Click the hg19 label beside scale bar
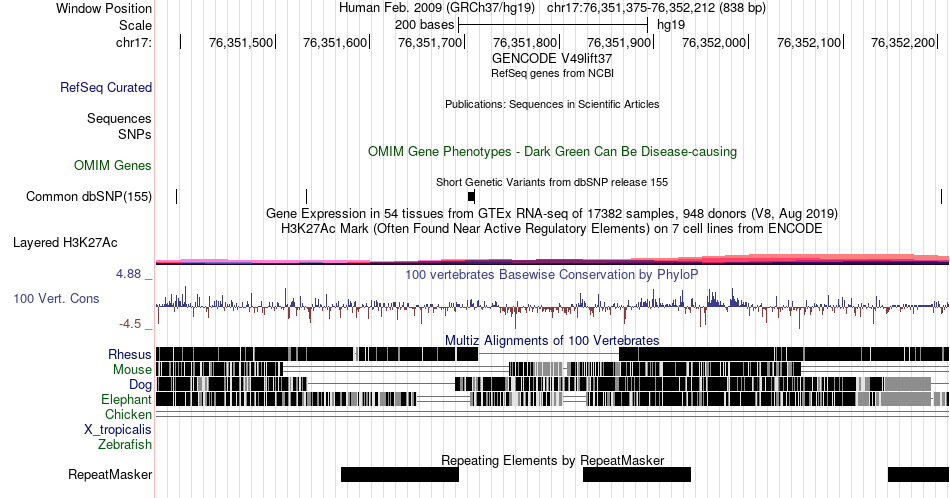This screenshot has height=498, width=950. (x=671, y=25)
